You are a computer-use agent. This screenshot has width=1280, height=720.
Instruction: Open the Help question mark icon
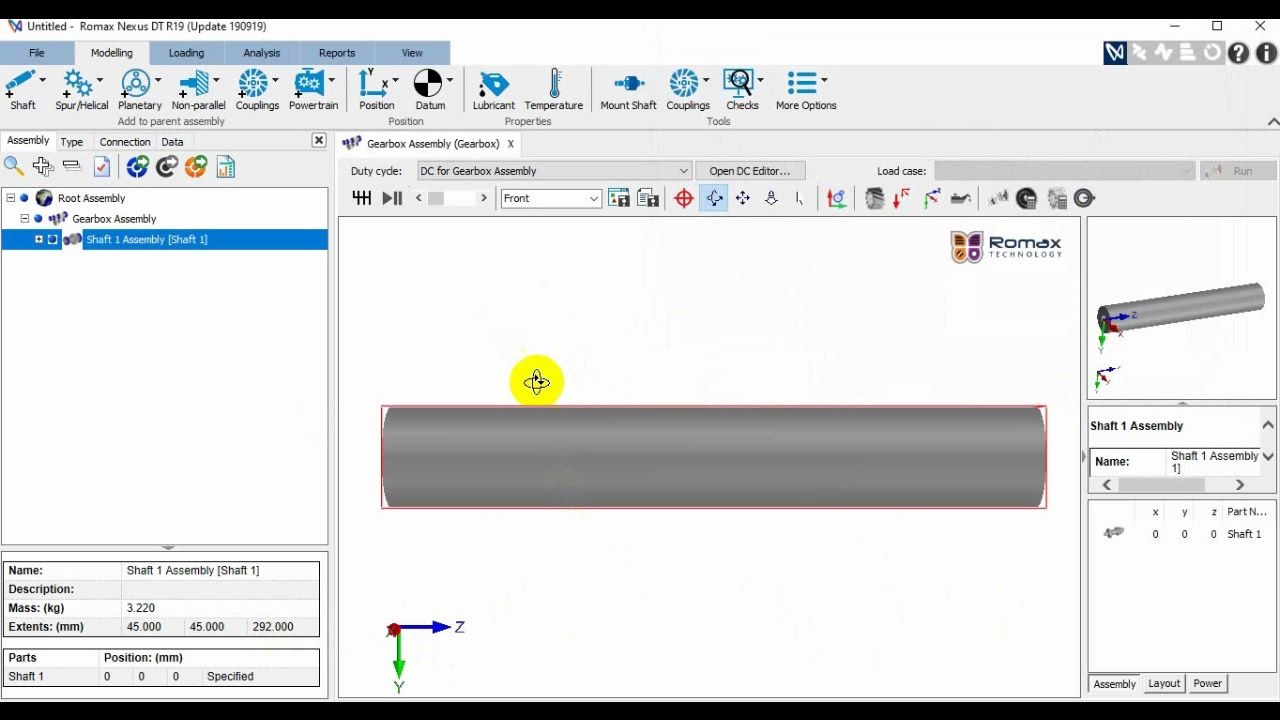point(1239,53)
